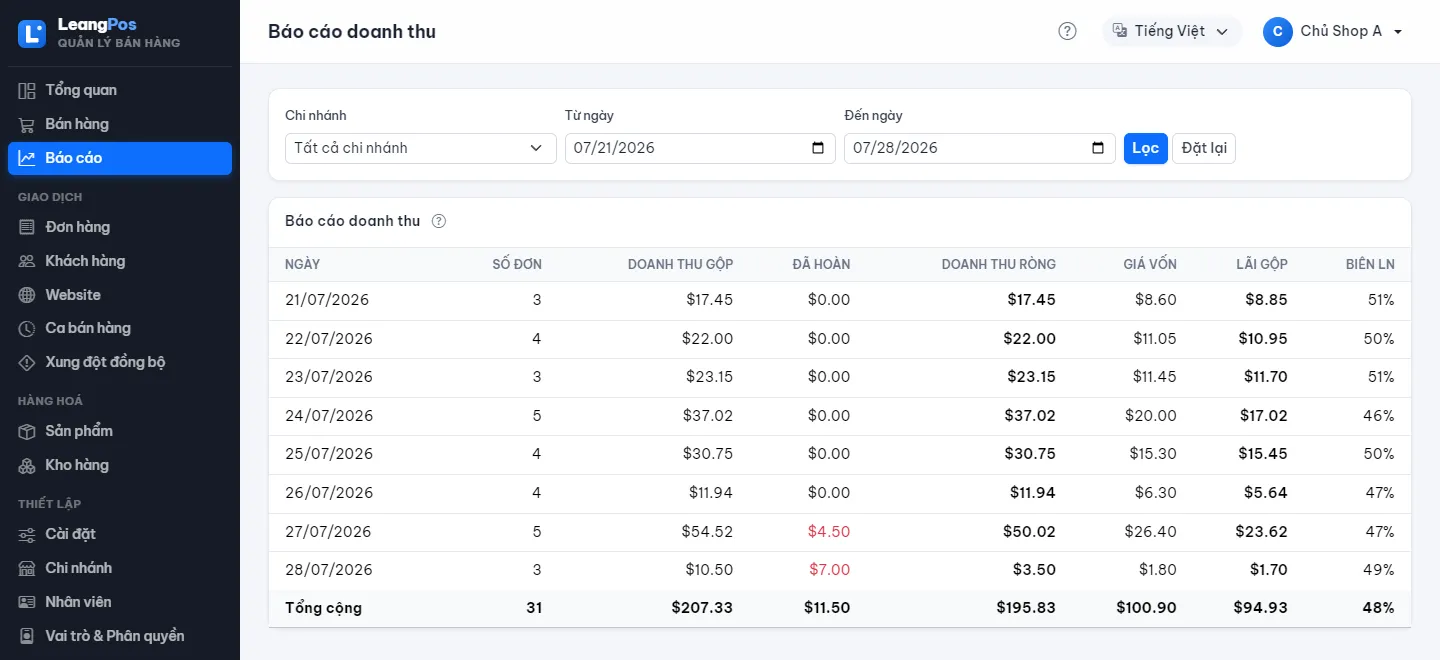Screen dimensions: 1440x660
Task: Open the help question mark icon in header
Action: [1067, 31]
